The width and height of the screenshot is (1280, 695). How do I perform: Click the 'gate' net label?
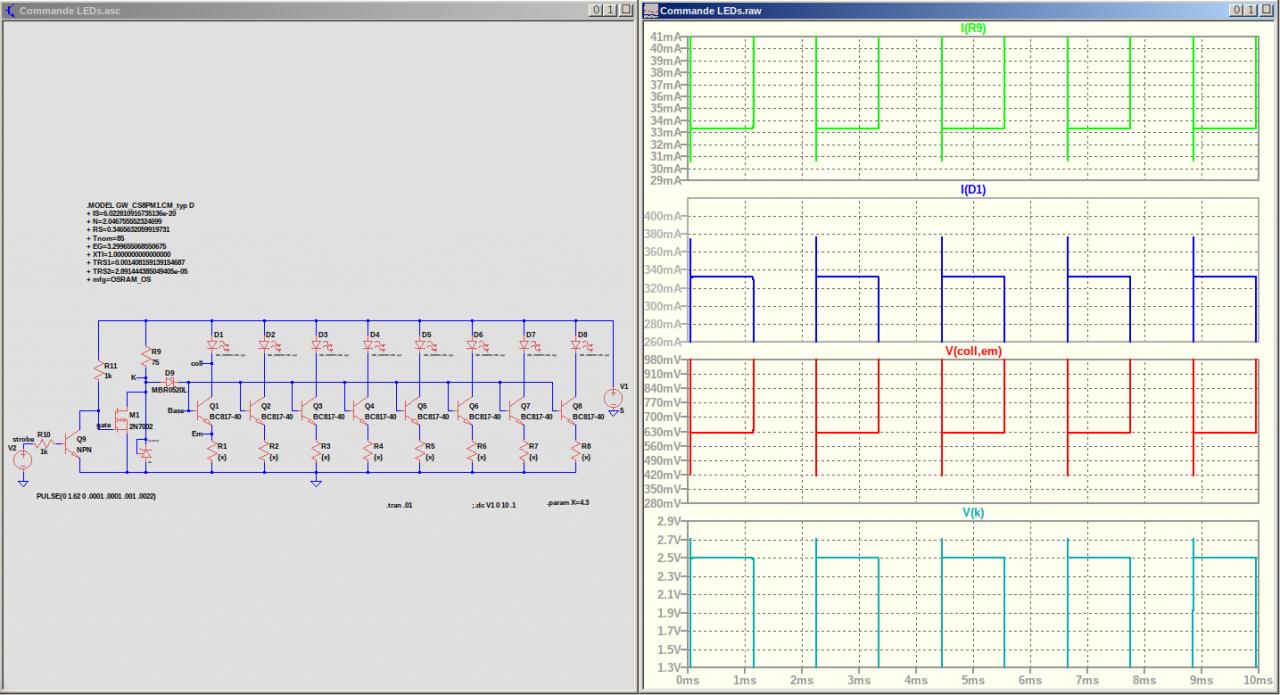[103, 424]
